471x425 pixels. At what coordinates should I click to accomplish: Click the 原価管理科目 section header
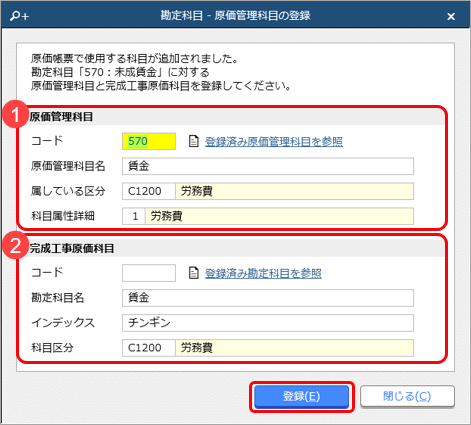click(61, 117)
